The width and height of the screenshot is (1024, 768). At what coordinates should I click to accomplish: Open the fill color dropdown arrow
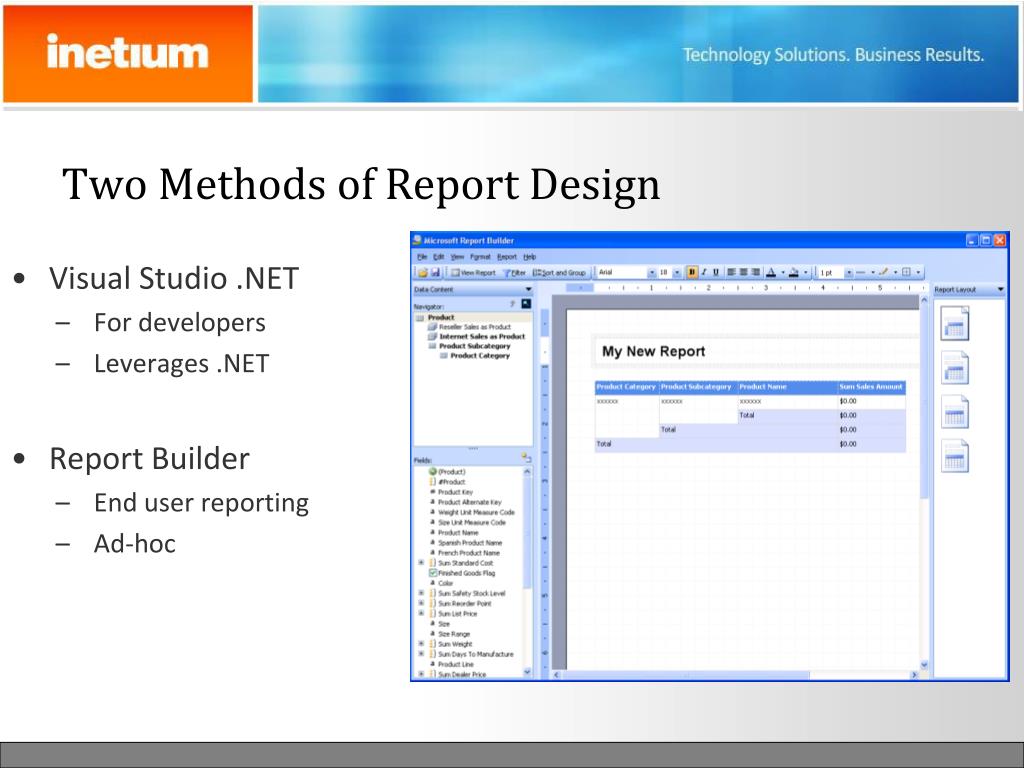pos(806,272)
